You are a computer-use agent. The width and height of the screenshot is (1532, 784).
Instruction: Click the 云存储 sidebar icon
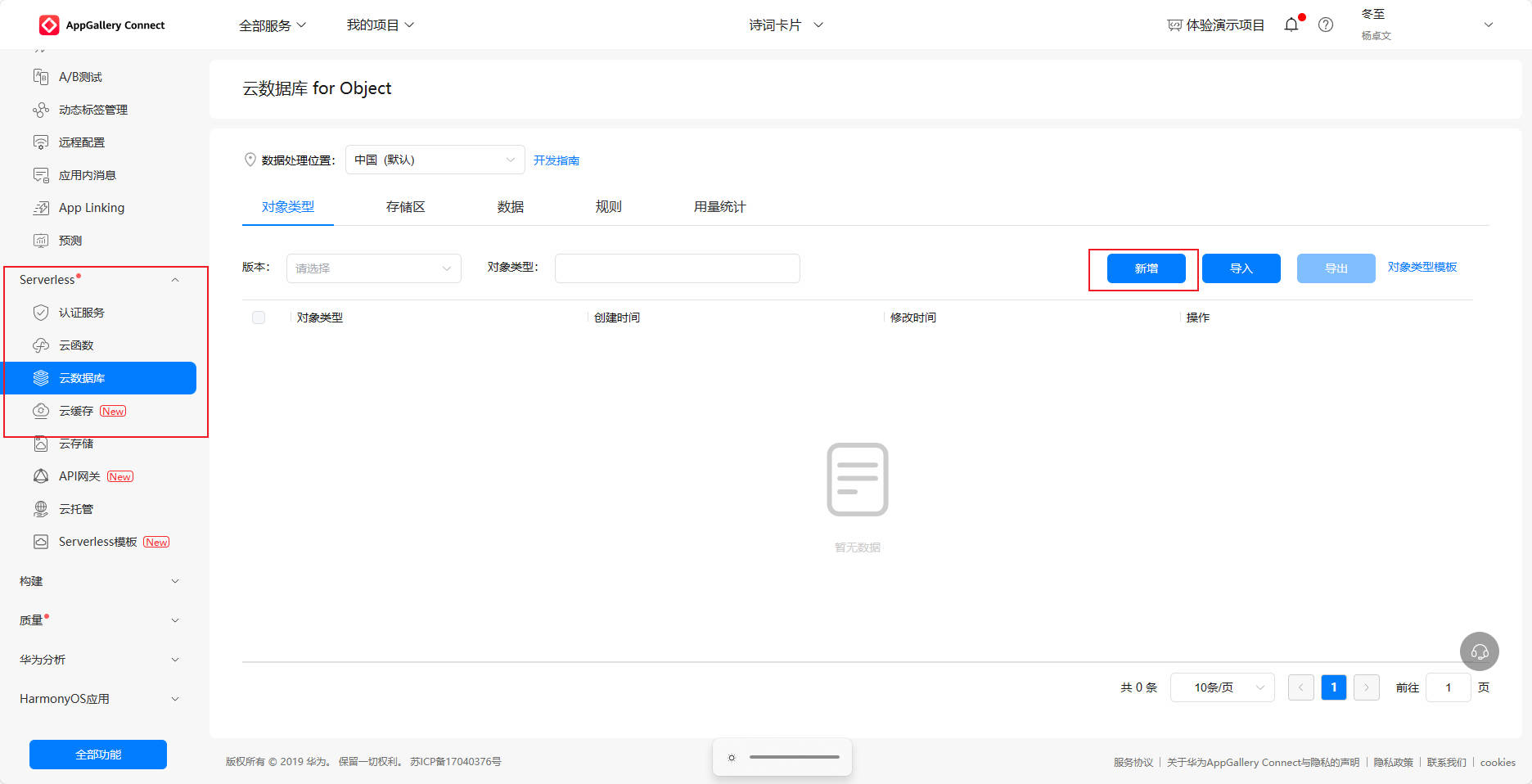tap(41, 444)
